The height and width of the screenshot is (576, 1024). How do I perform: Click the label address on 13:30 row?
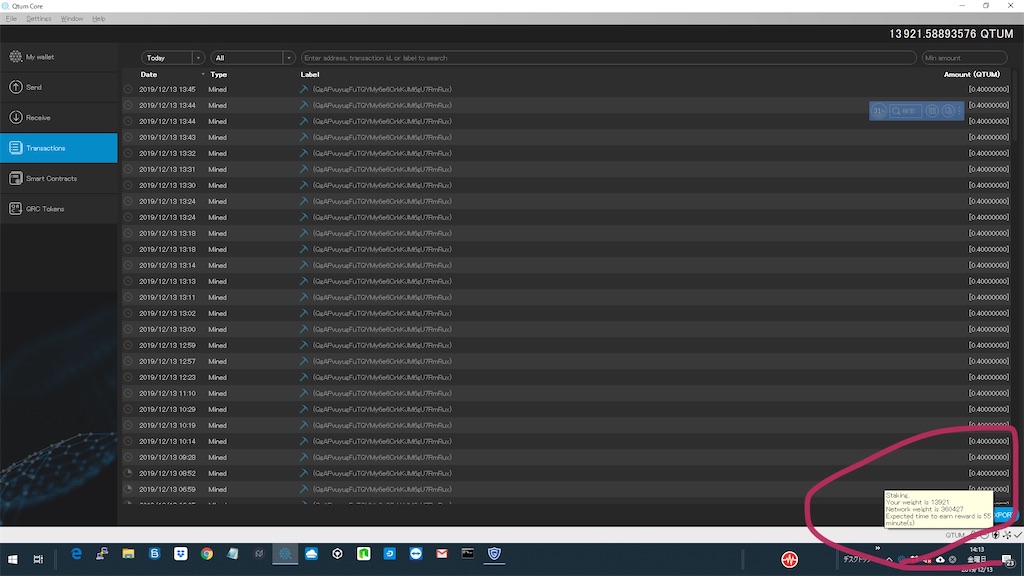(x=382, y=185)
